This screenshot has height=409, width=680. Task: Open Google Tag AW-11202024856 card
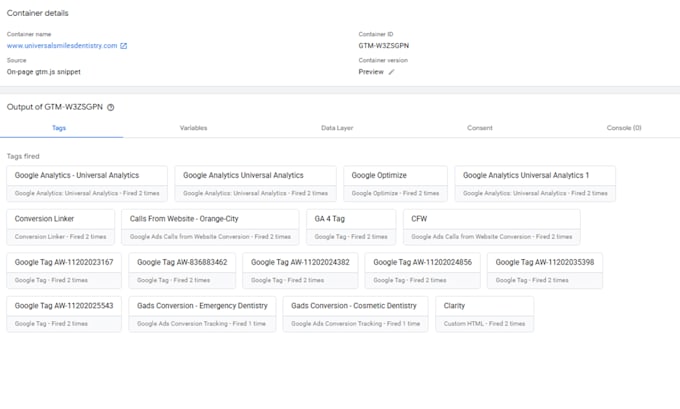pyautogui.click(x=422, y=271)
